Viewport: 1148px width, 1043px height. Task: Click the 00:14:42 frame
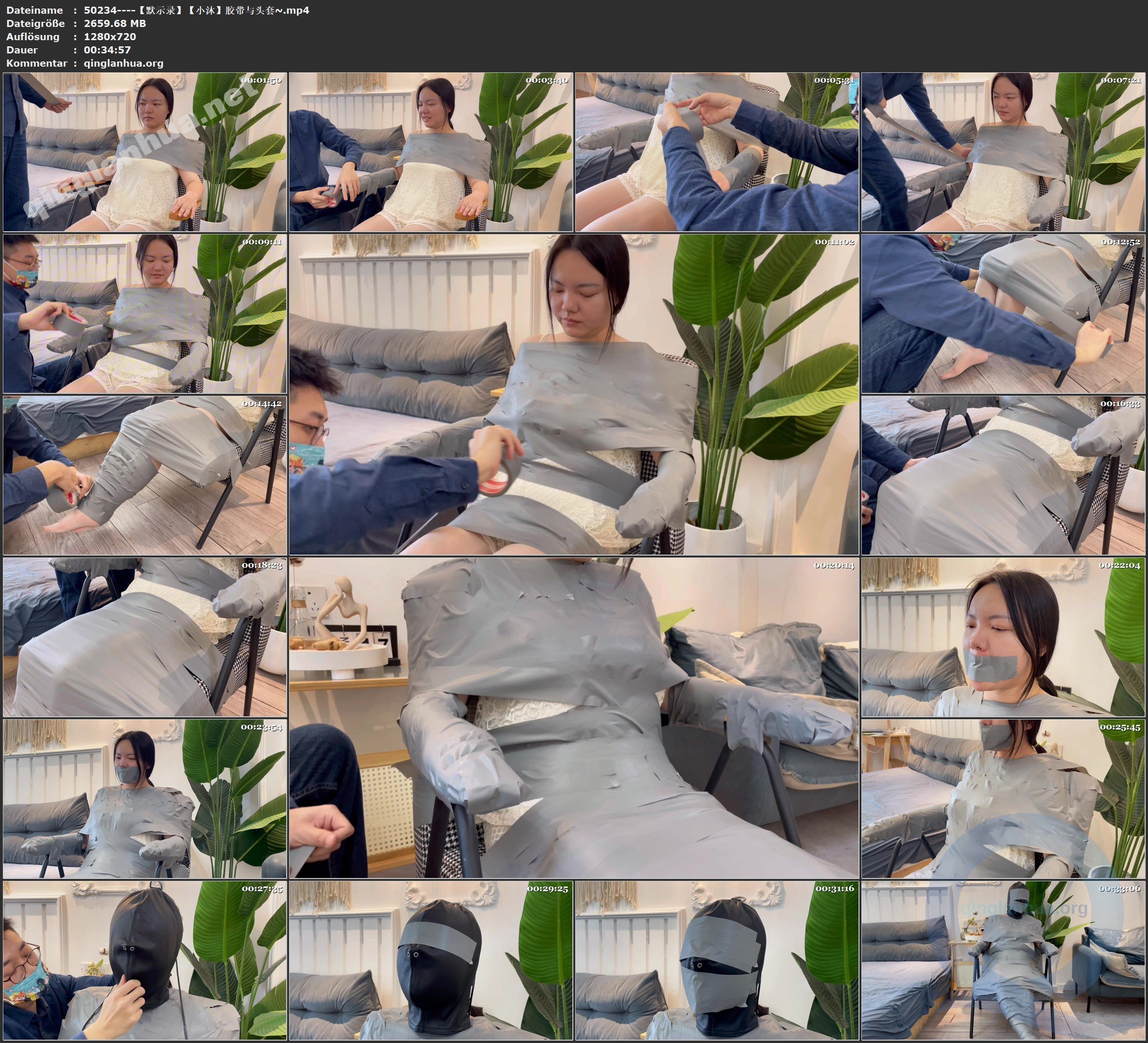coord(145,475)
